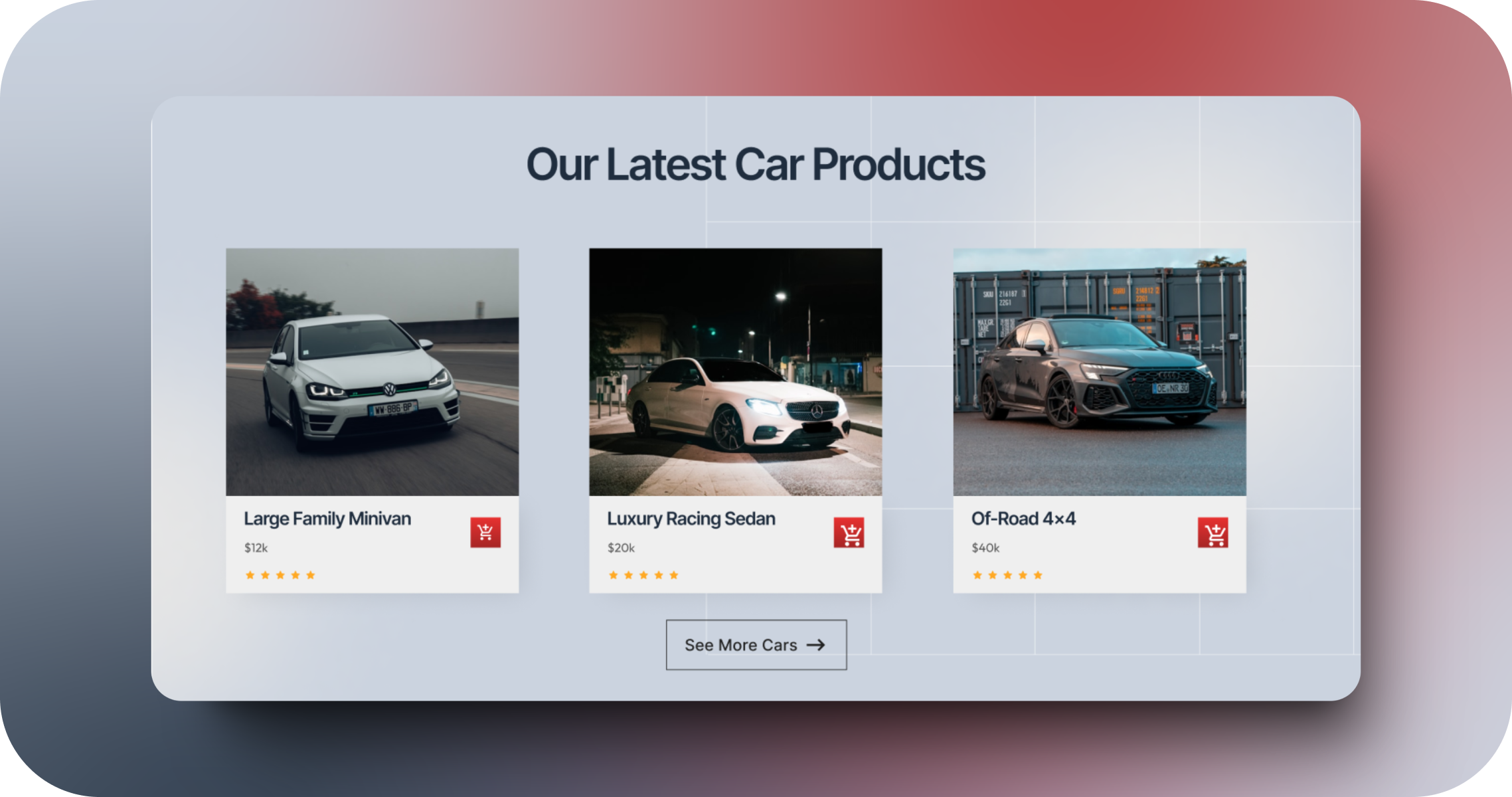The width and height of the screenshot is (1512, 797).
Task: Add Large Family Minivan to cart
Action: [x=485, y=532]
